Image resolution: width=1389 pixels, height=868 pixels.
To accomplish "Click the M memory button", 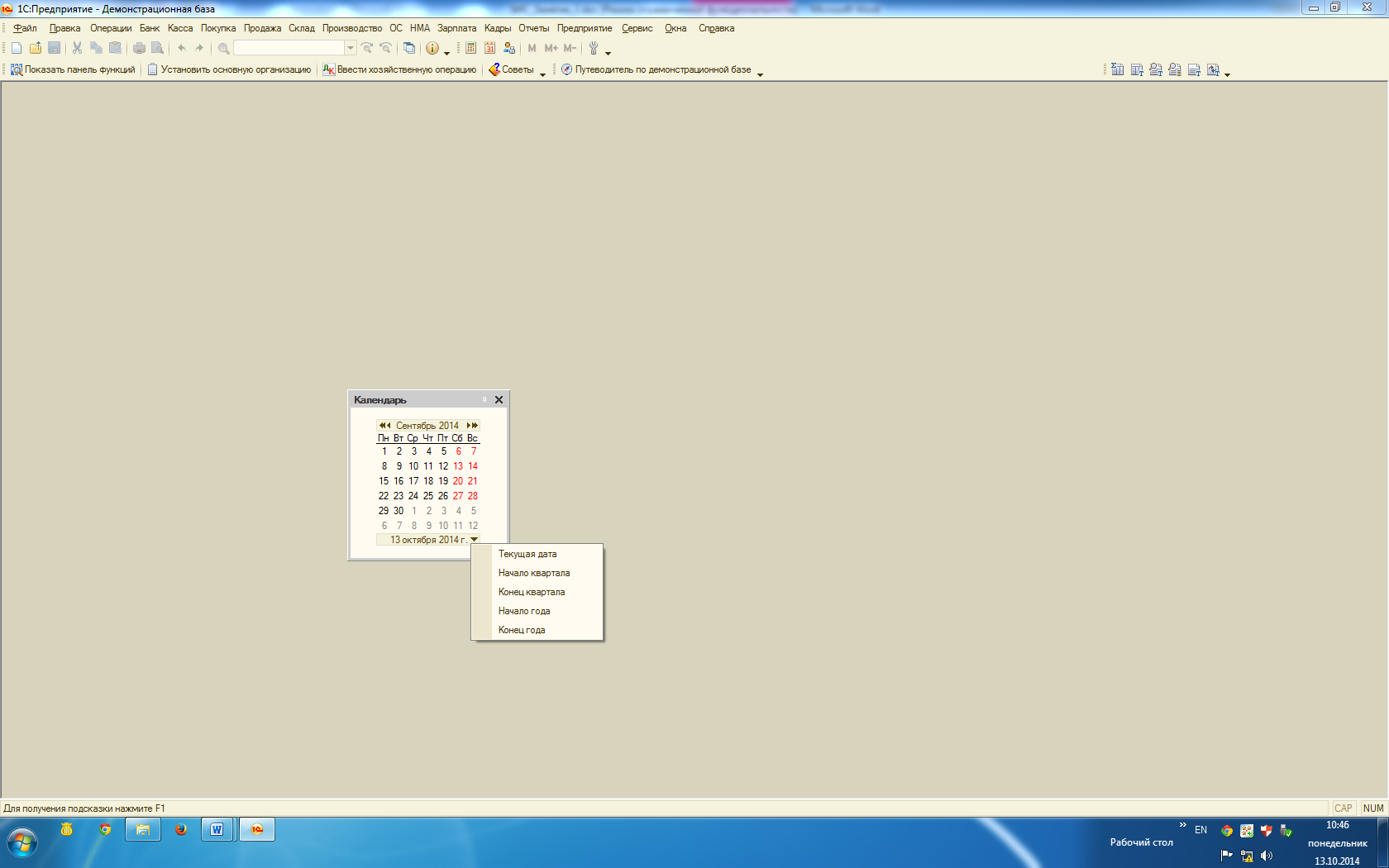I will tap(532, 48).
